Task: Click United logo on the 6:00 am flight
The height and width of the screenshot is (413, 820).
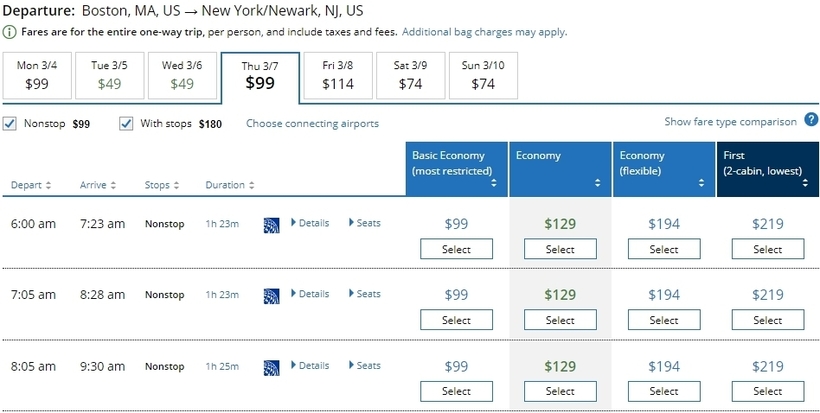Action: [x=271, y=225]
